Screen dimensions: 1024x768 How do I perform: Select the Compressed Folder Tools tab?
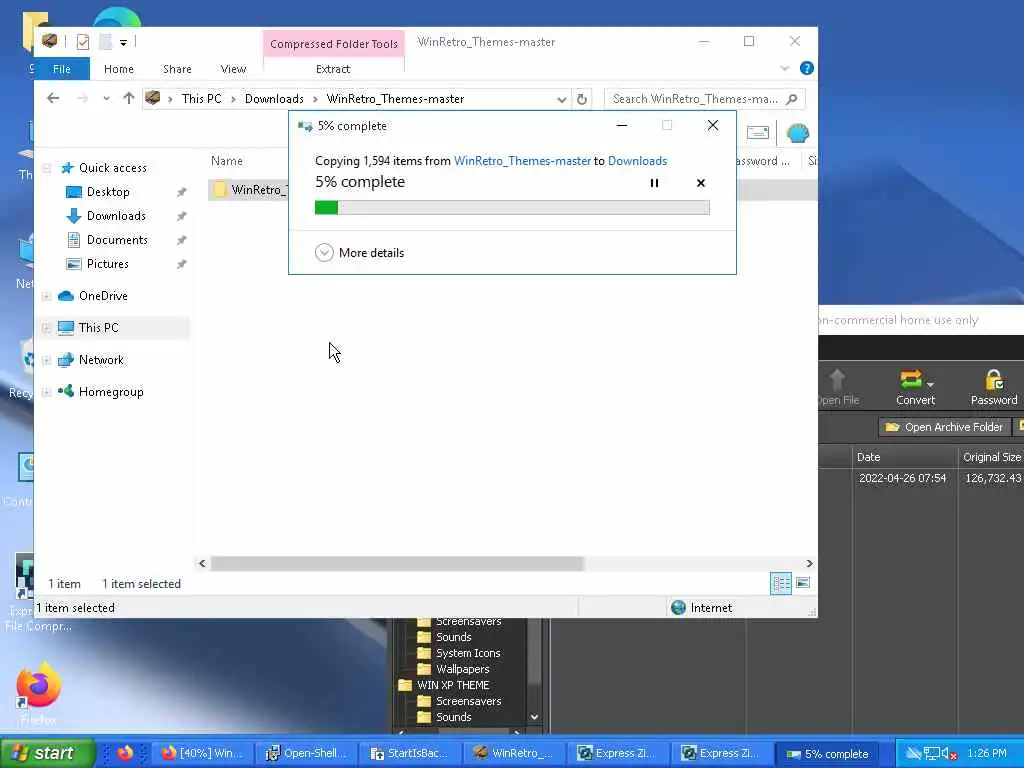(x=334, y=44)
